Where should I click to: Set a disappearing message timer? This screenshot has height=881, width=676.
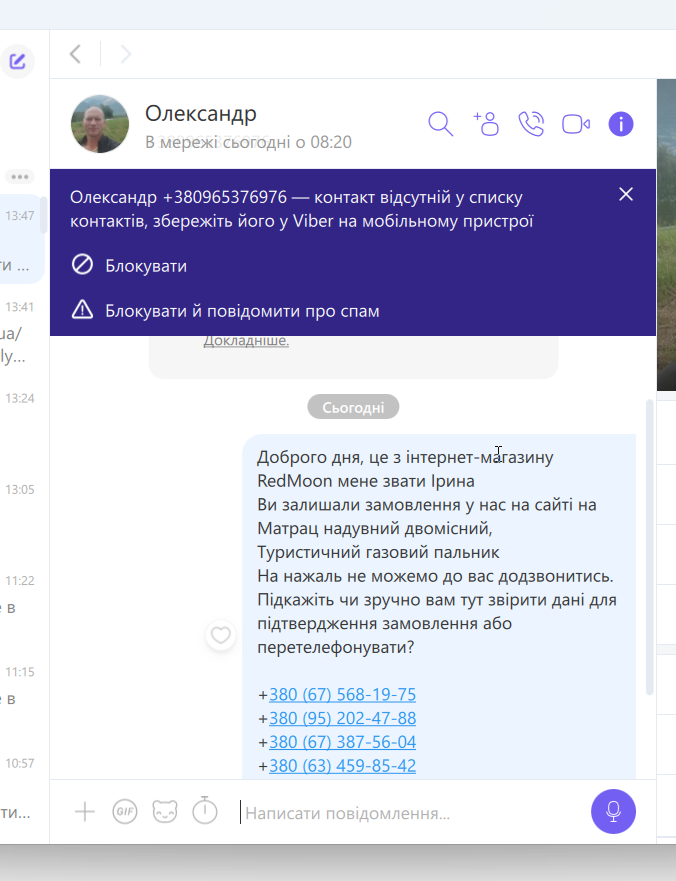click(x=205, y=811)
